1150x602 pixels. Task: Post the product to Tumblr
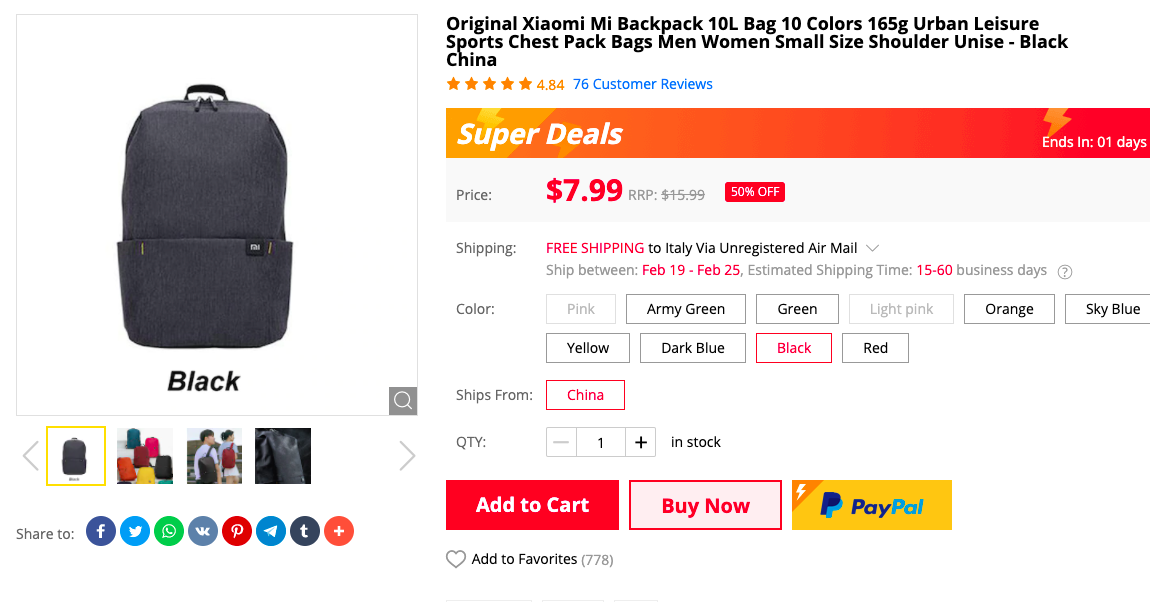click(x=304, y=530)
